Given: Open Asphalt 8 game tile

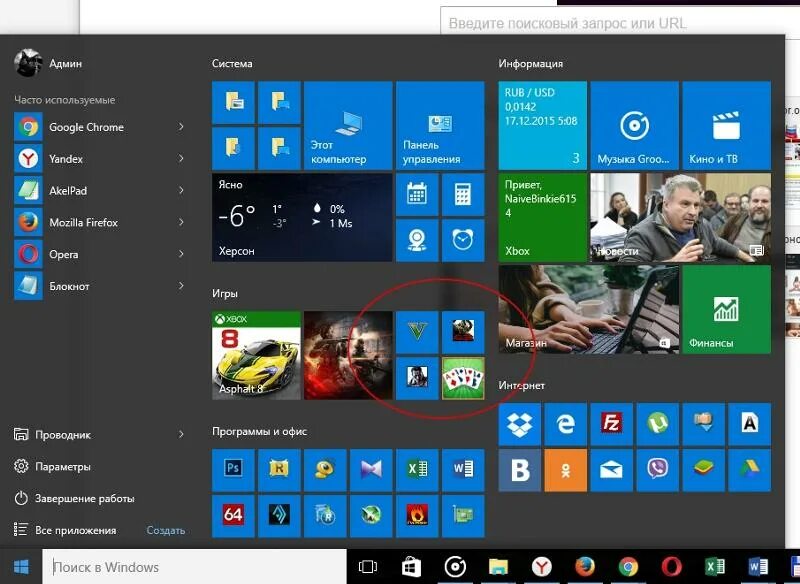Looking at the screenshot, I should coord(256,355).
